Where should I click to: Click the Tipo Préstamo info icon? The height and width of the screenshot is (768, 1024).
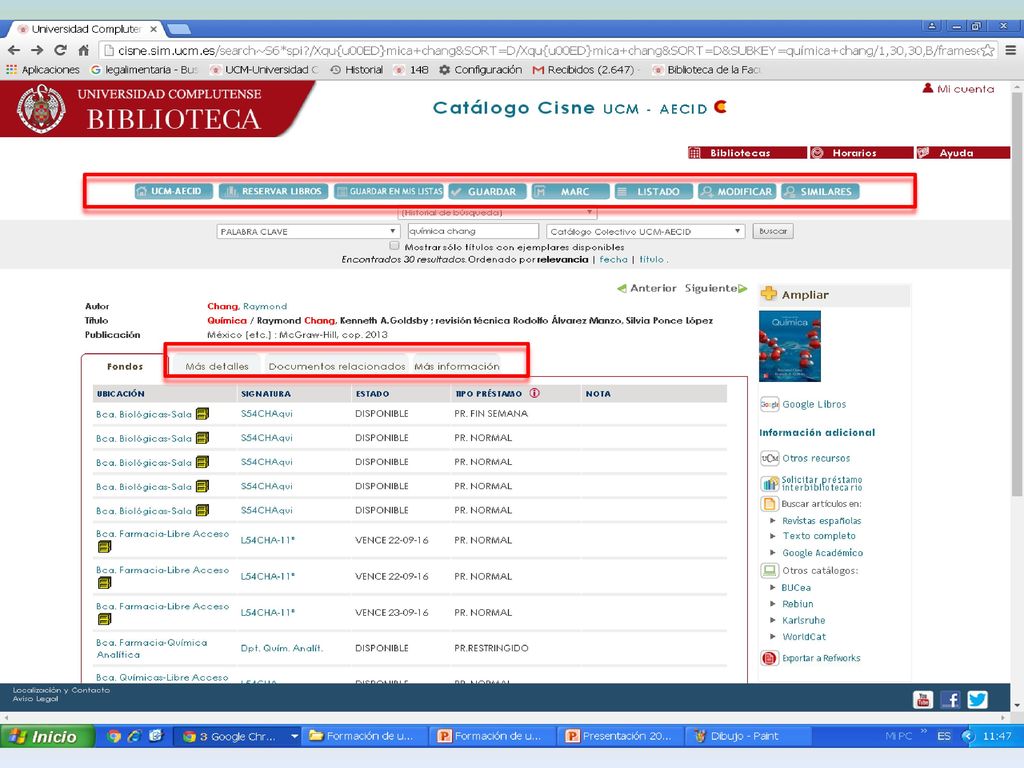534,393
